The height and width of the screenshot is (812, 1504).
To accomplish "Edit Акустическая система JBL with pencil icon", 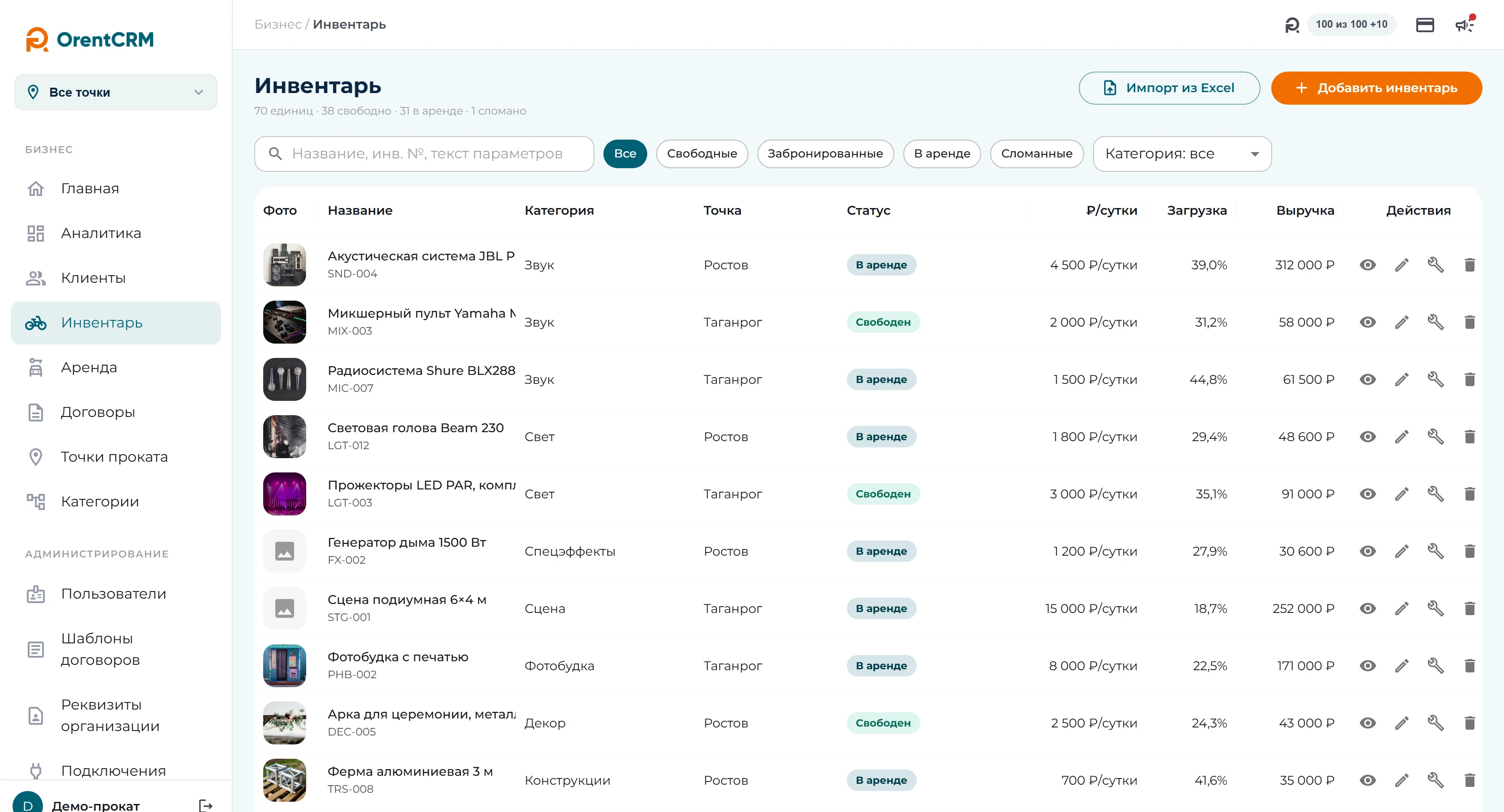I will (1402, 265).
